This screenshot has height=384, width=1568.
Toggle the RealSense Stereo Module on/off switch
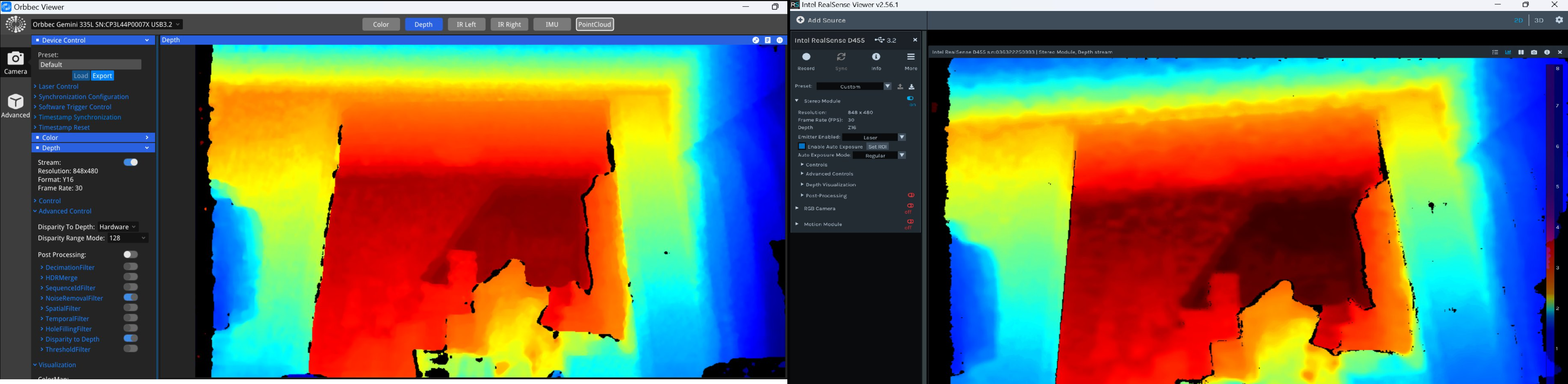(x=911, y=99)
